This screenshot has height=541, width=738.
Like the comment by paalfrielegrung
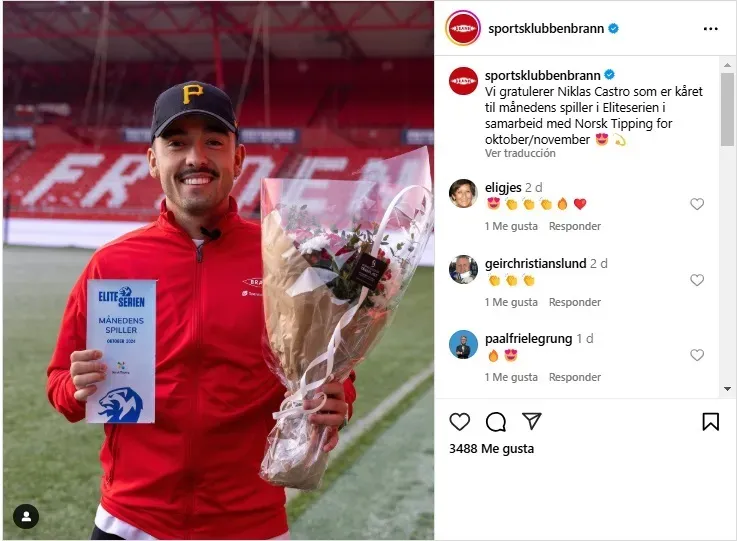click(x=697, y=355)
